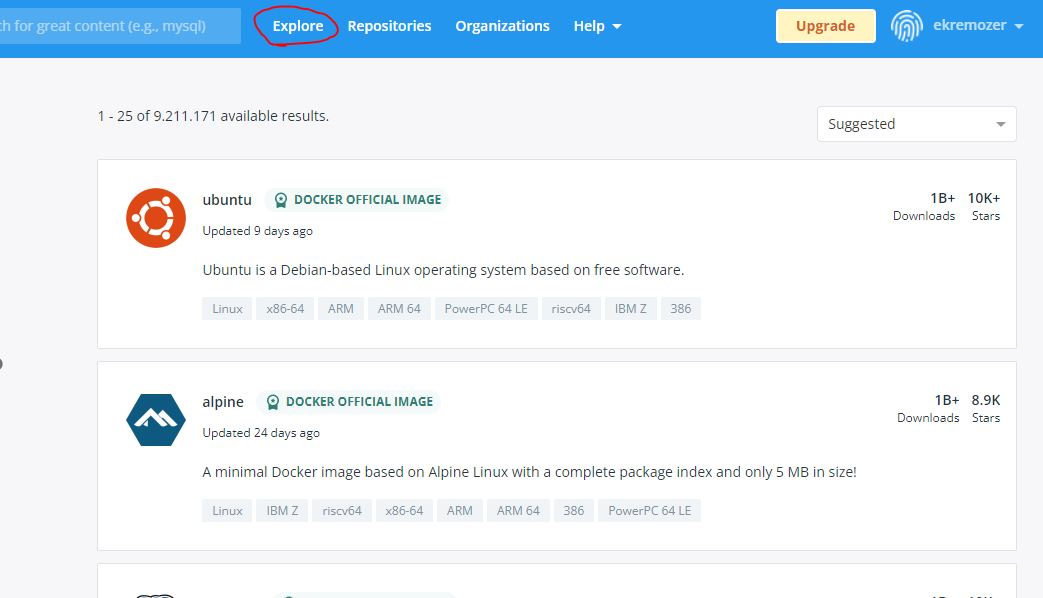This screenshot has width=1043, height=598.
Task: Click the riscv64 tag under ubuntu
Action: [x=571, y=309]
